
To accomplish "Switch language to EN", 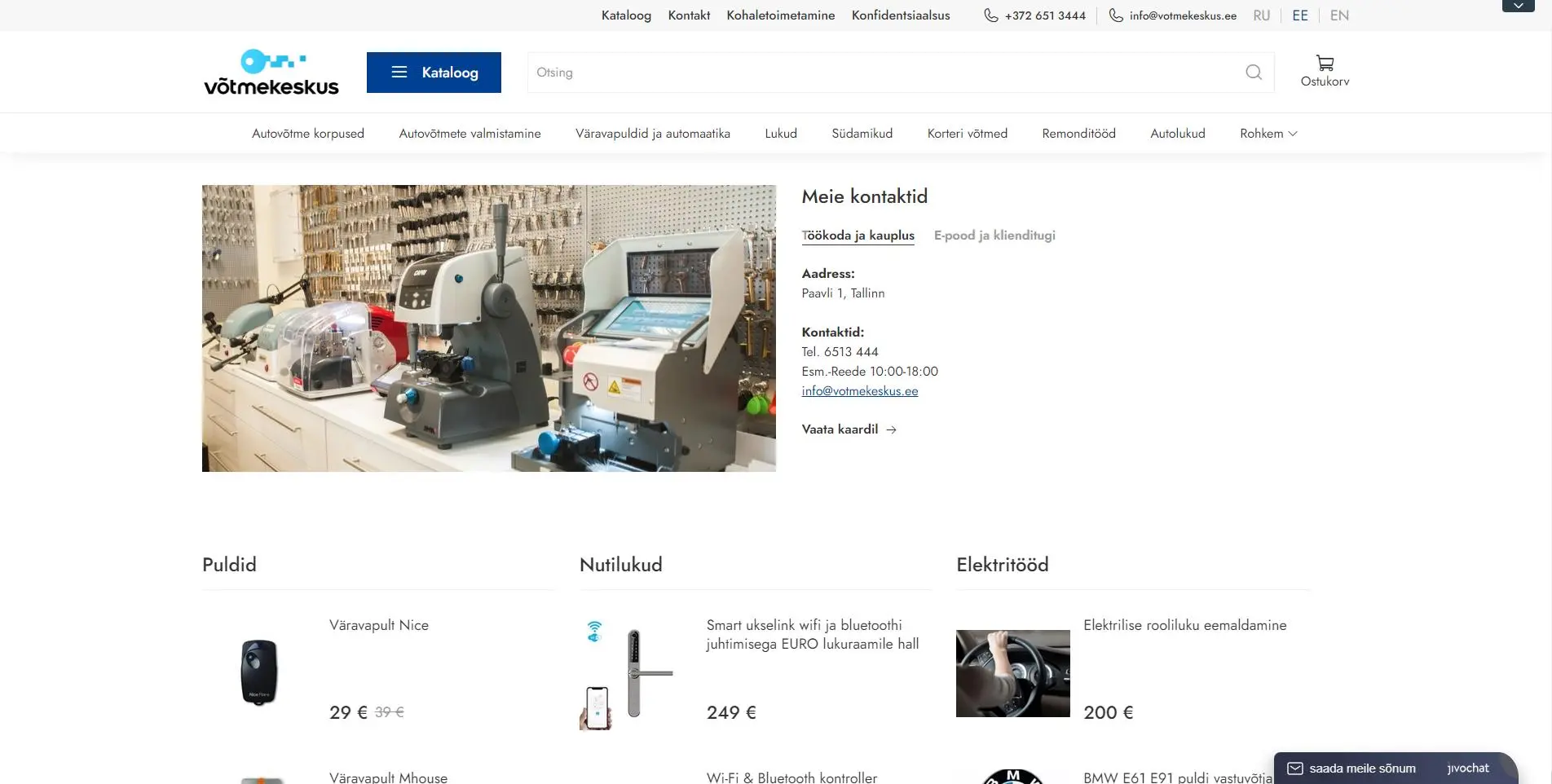I will (x=1339, y=15).
